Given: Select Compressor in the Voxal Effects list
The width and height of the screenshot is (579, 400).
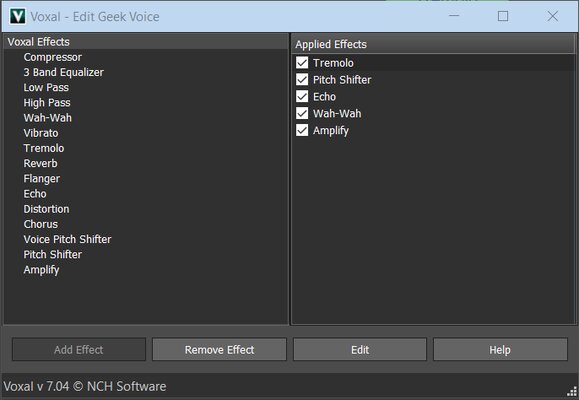Looking at the screenshot, I should click(x=53, y=57).
